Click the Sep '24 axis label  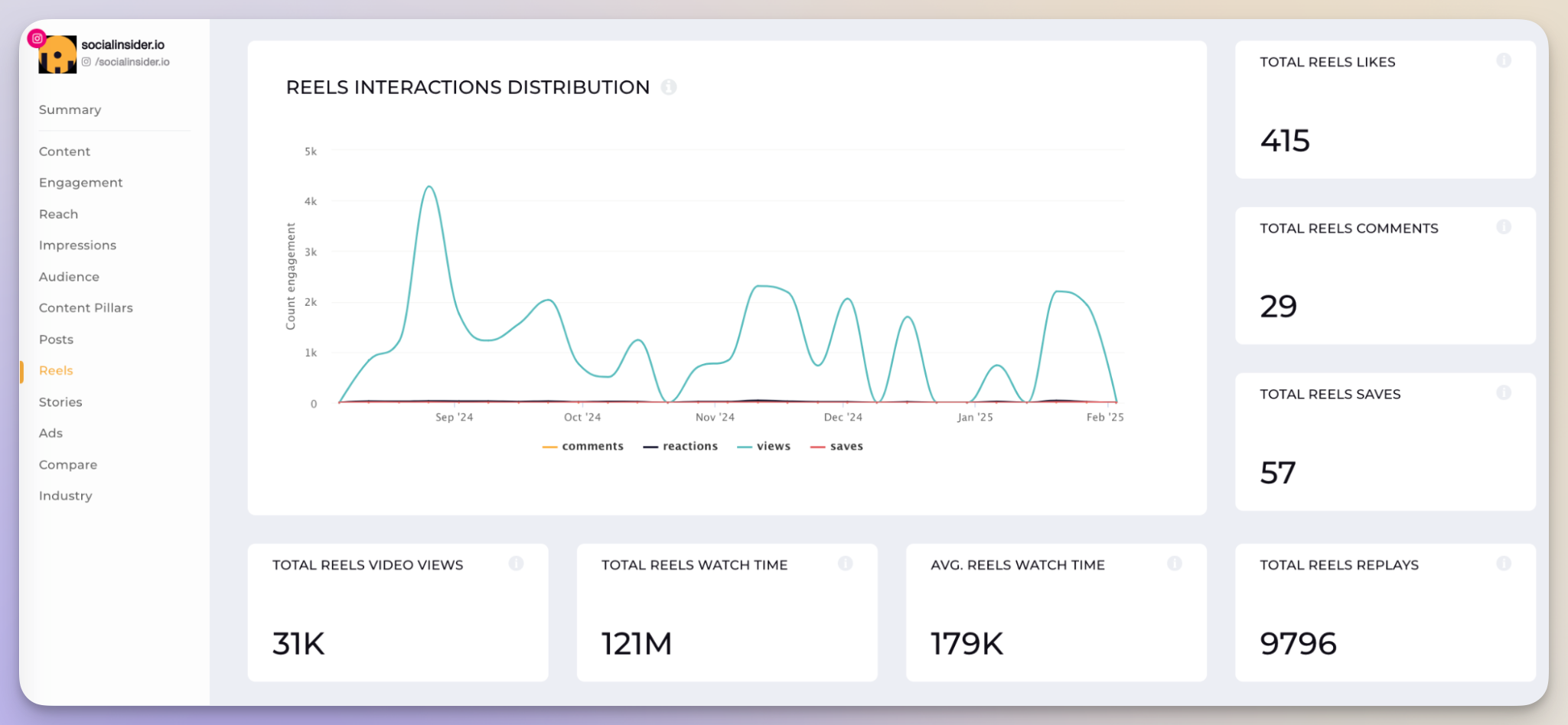[x=455, y=418]
